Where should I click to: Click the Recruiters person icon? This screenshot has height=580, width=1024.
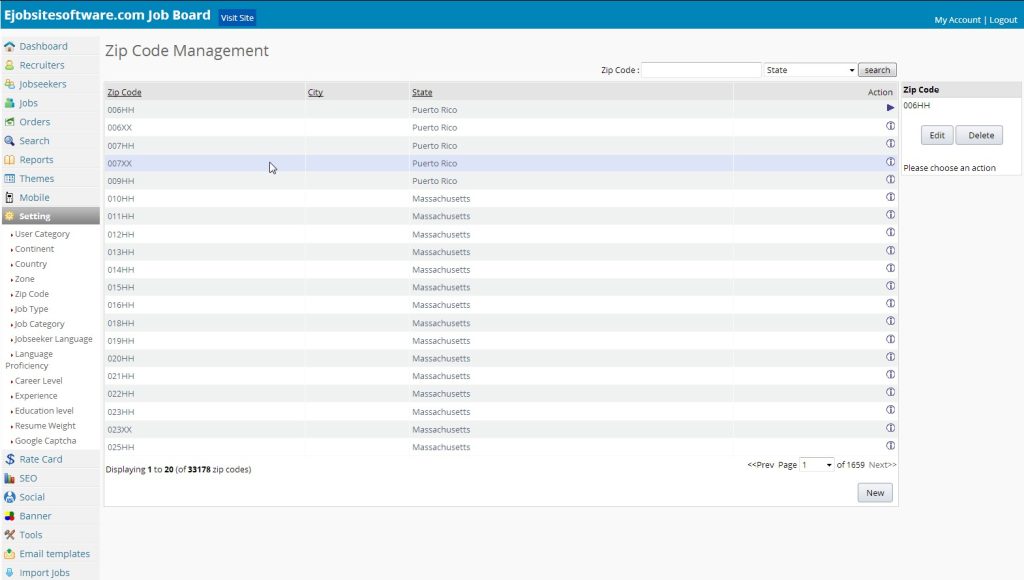[x=9, y=65]
